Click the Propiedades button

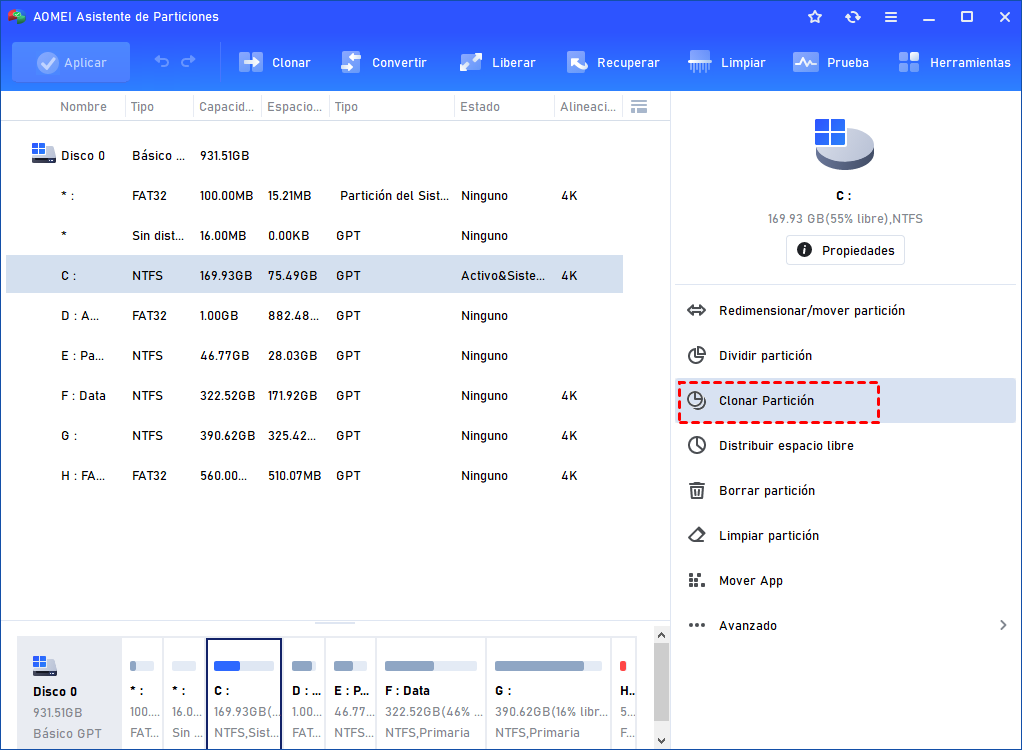(x=845, y=250)
